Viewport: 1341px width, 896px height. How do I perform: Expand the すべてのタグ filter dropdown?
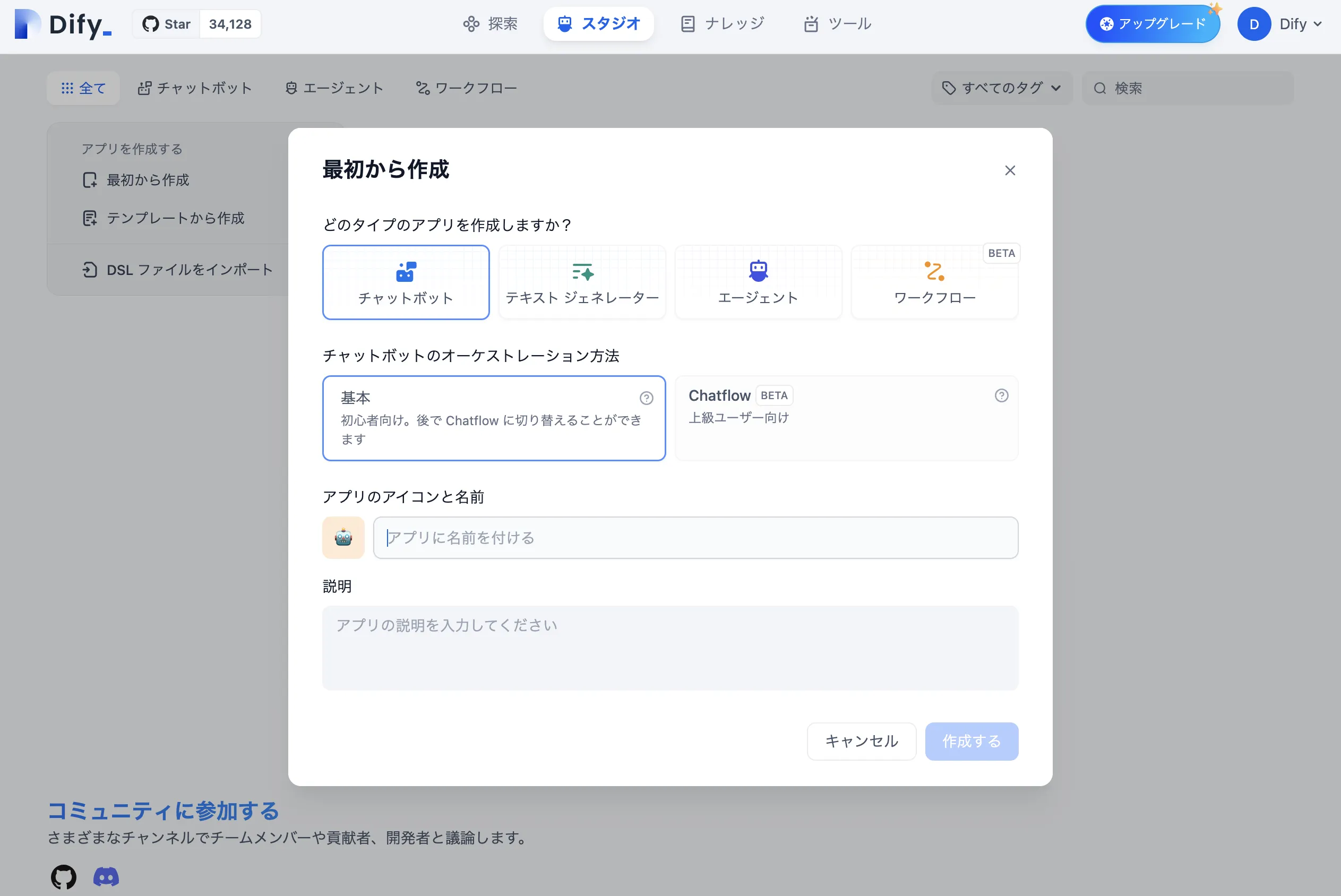1002,88
